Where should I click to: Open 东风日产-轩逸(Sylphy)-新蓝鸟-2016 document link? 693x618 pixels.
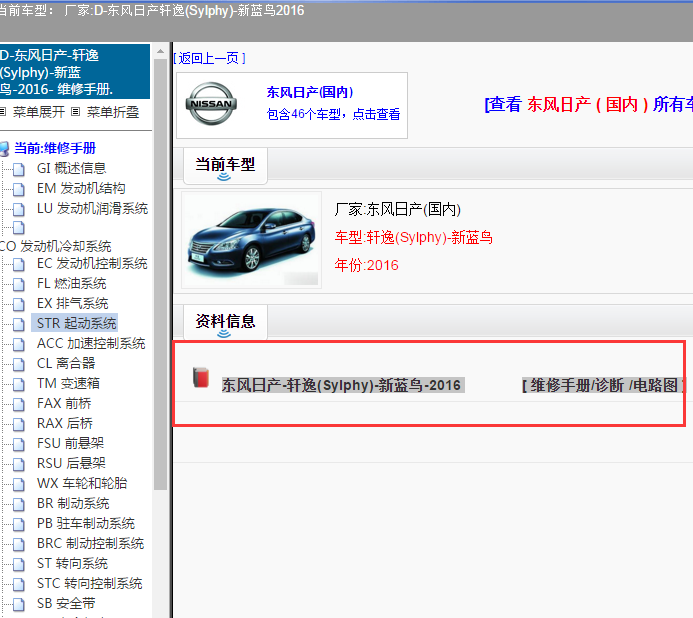tap(342, 385)
